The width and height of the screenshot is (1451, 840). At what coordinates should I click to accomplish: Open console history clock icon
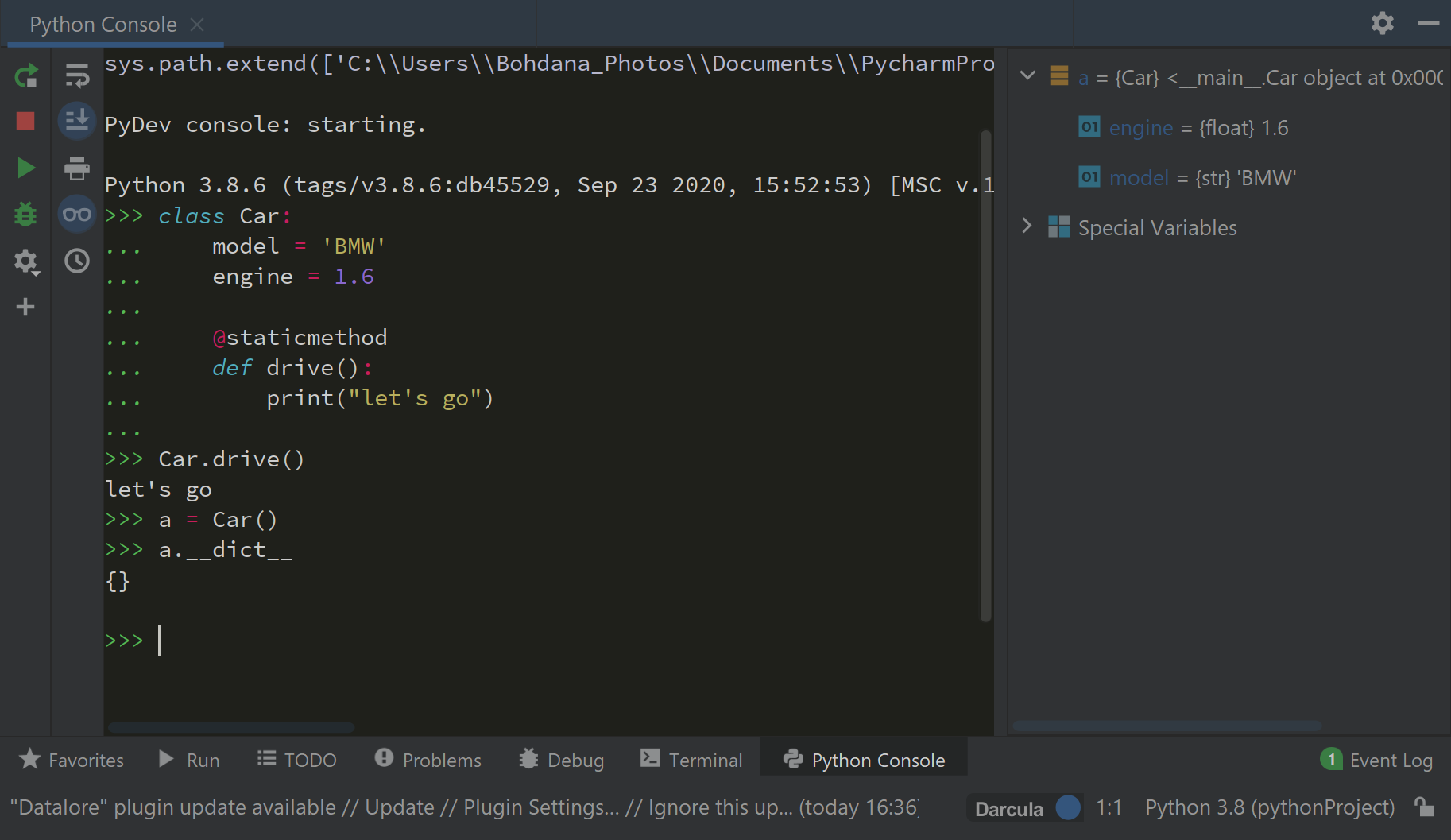[x=77, y=261]
